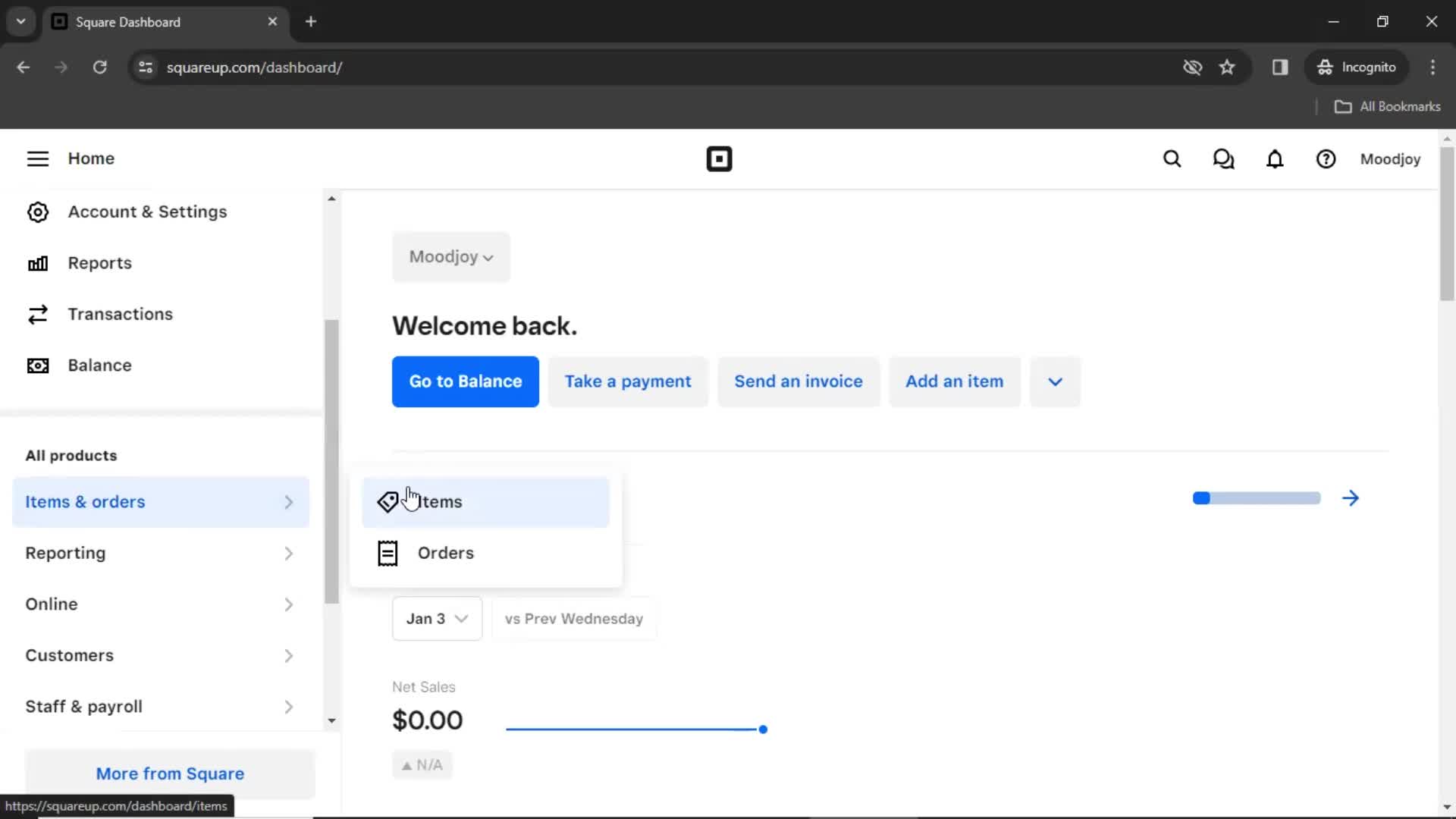Select Items from the expanded menu

point(487,501)
